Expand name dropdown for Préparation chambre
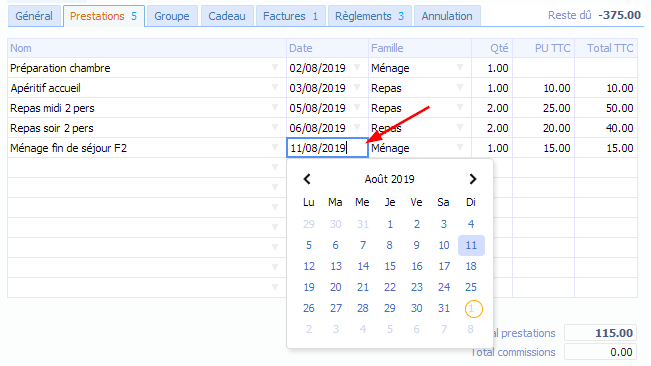This screenshot has height=366, width=651. (275, 68)
